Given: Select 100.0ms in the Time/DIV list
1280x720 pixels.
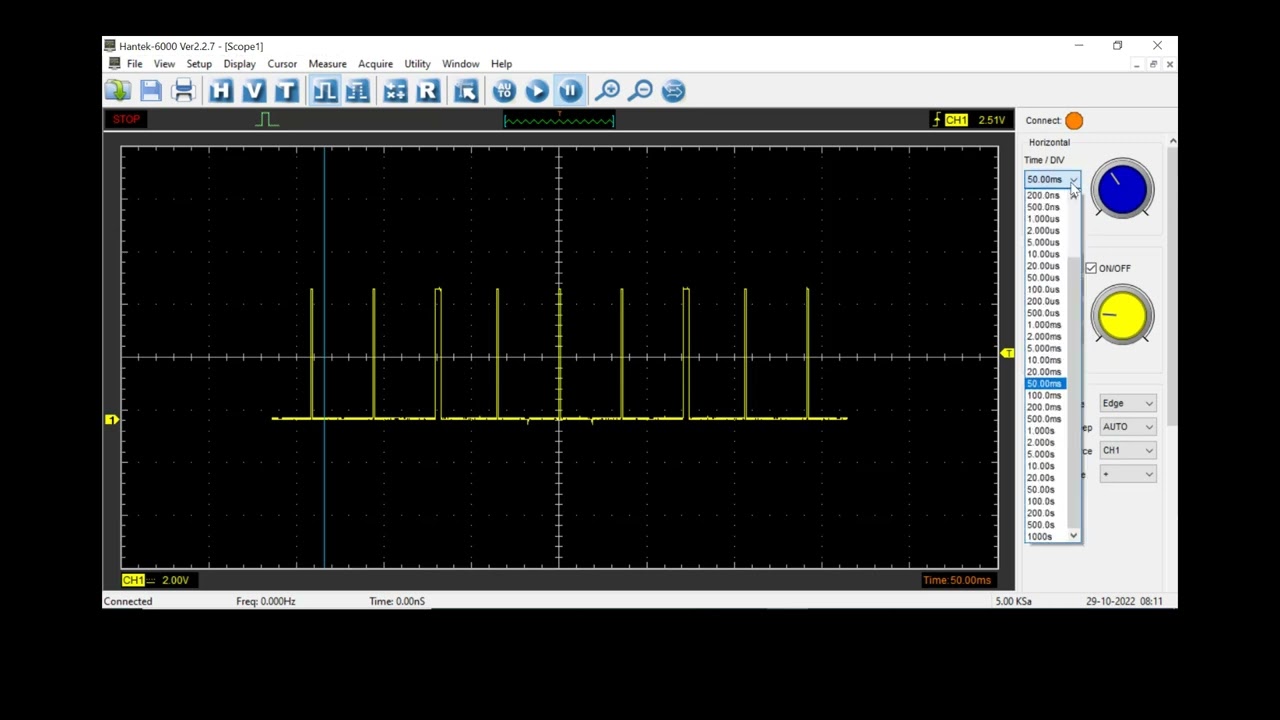Looking at the screenshot, I should pos(1046,396).
